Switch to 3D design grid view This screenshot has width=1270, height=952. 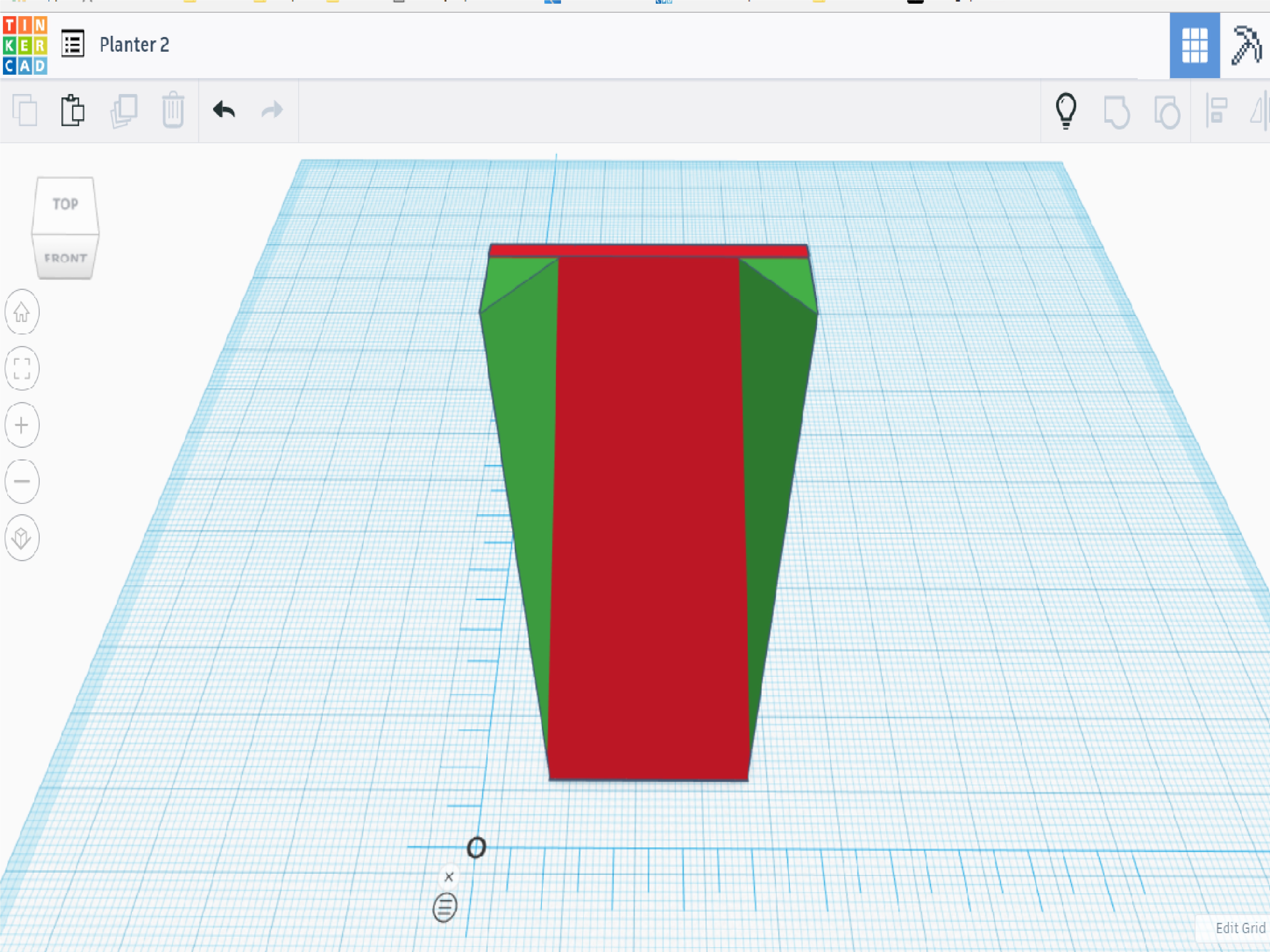[x=1194, y=45]
